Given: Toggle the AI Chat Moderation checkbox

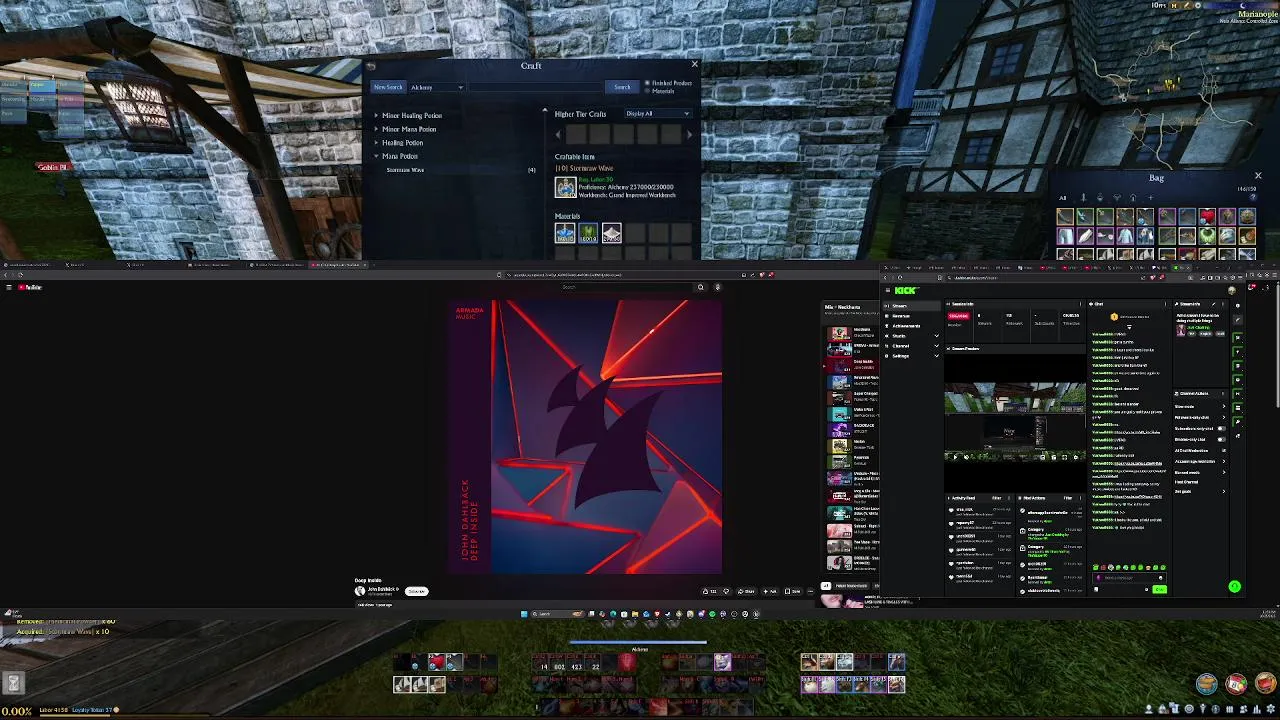Looking at the screenshot, I should (x=1223, y=450).
